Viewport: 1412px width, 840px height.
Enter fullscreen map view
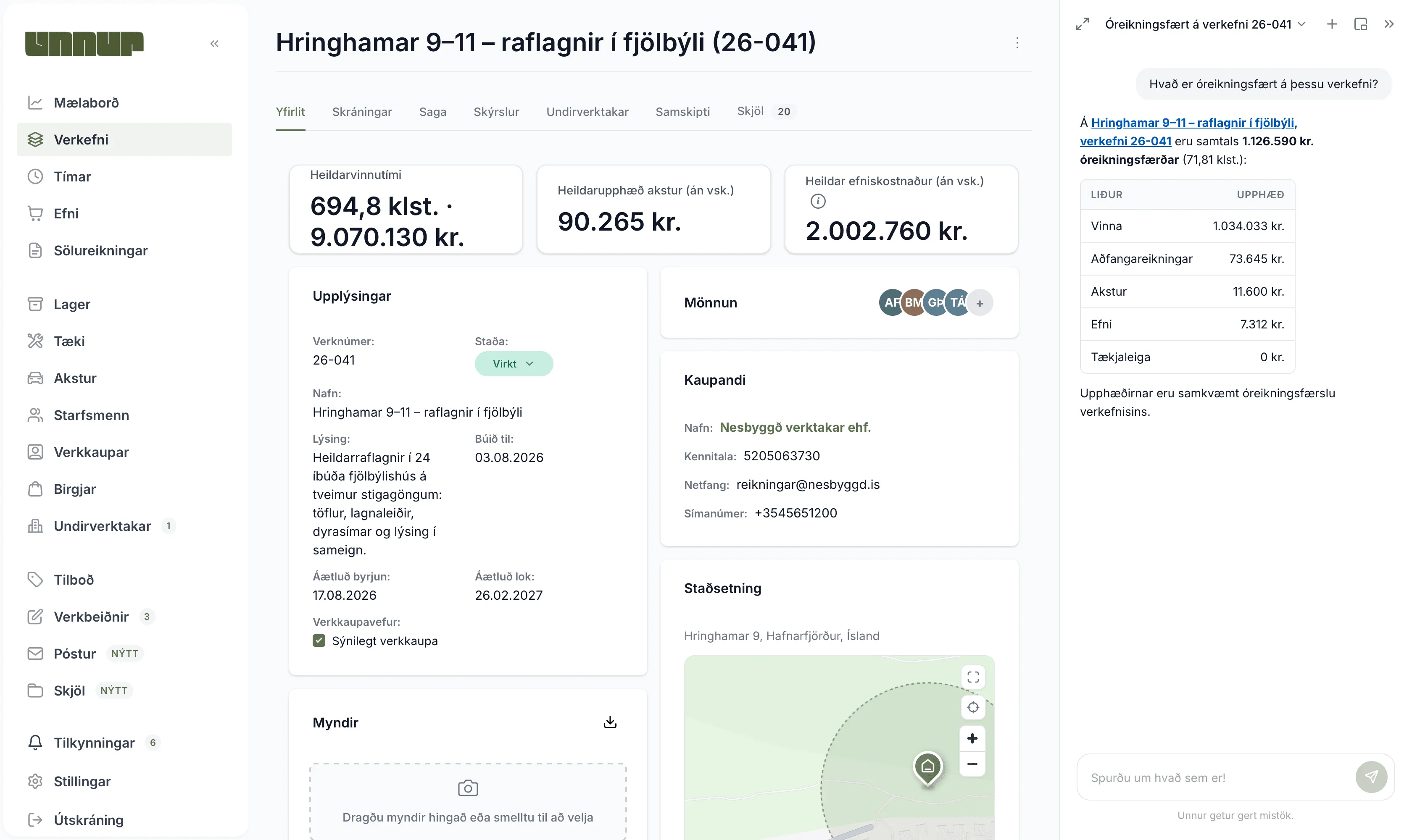tap(972, 677)
